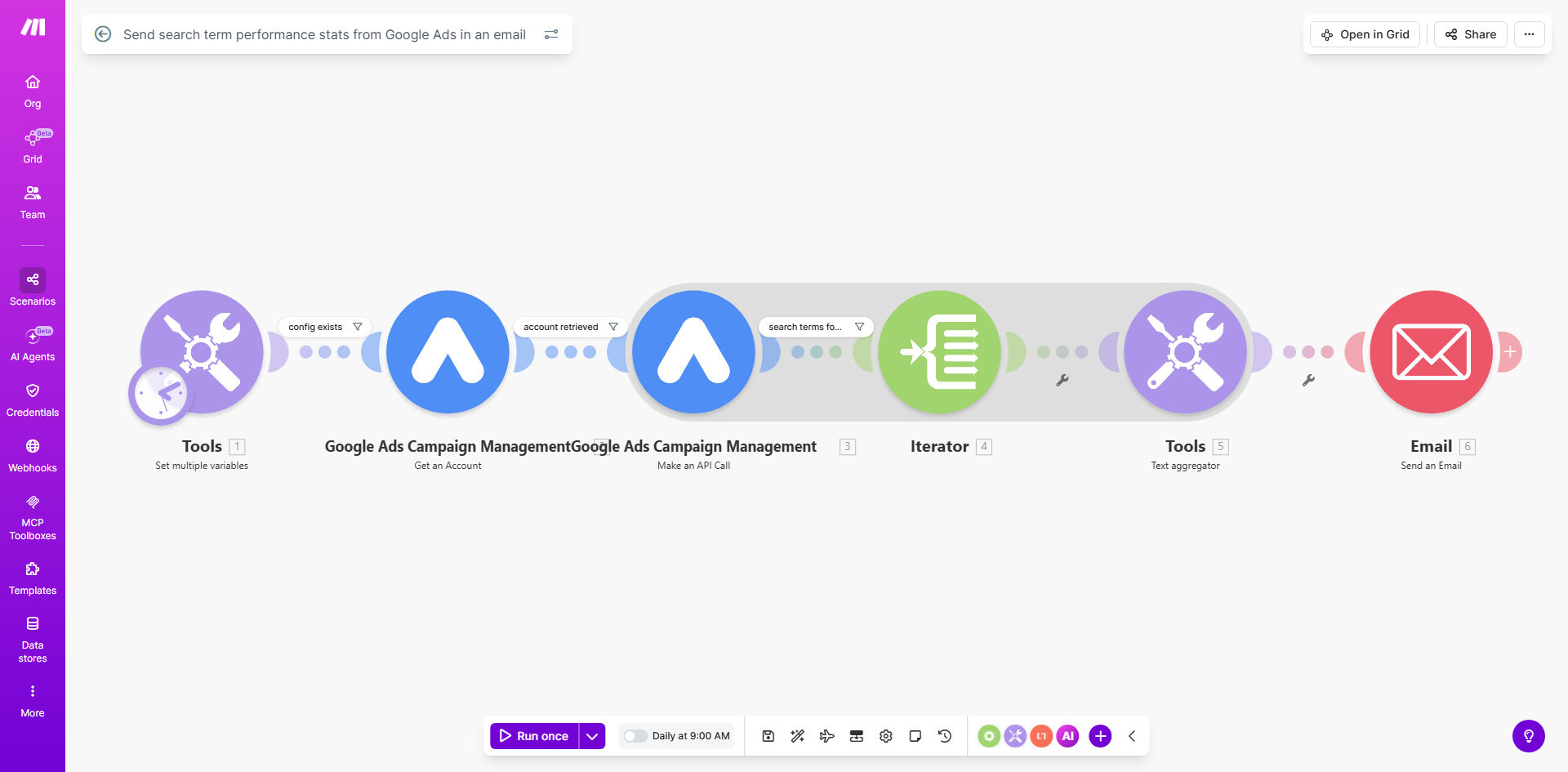The image size is (1568, 772).
Task: Open explain flow airplane icon
Action: (827, 736)
